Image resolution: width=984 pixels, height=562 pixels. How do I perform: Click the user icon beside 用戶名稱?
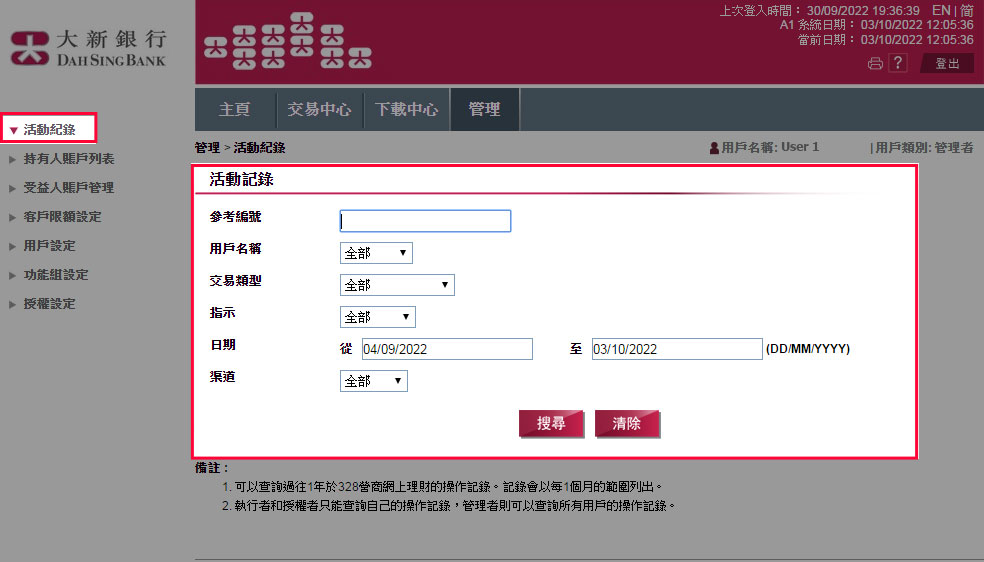pyautogui.click(x=714, y=148)
